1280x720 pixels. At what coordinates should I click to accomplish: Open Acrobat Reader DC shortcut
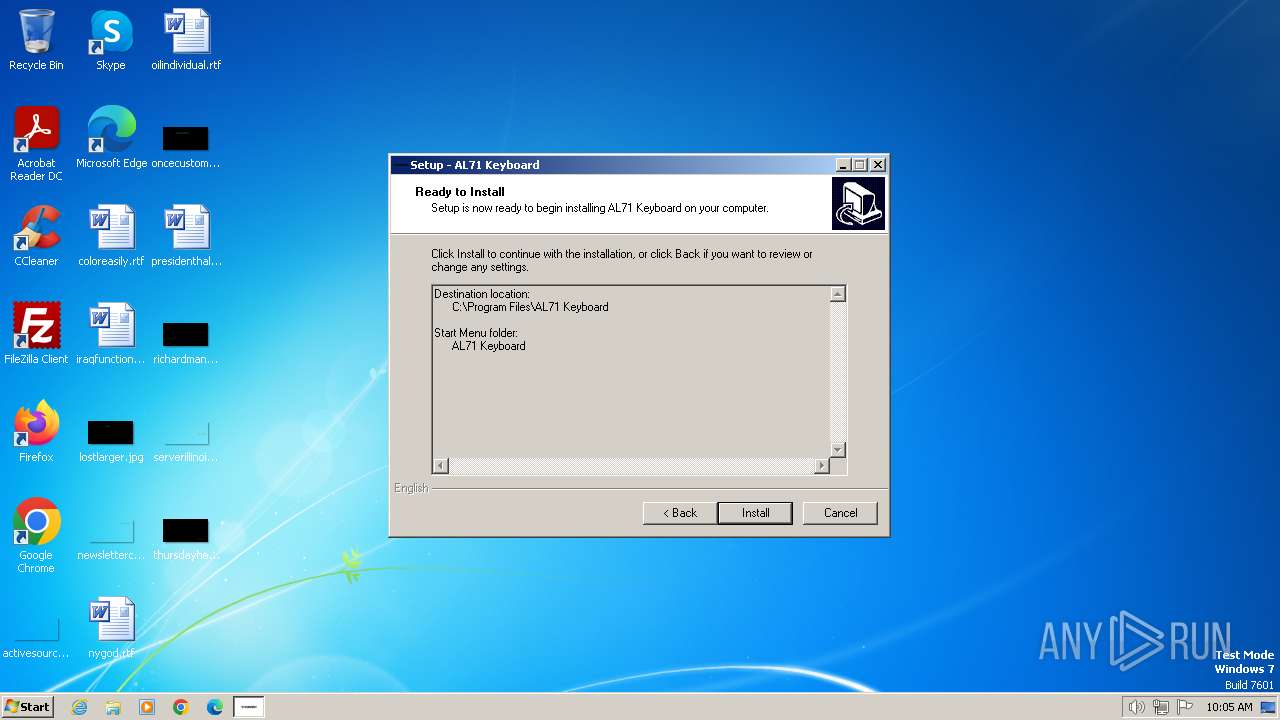tap(36, 144)
